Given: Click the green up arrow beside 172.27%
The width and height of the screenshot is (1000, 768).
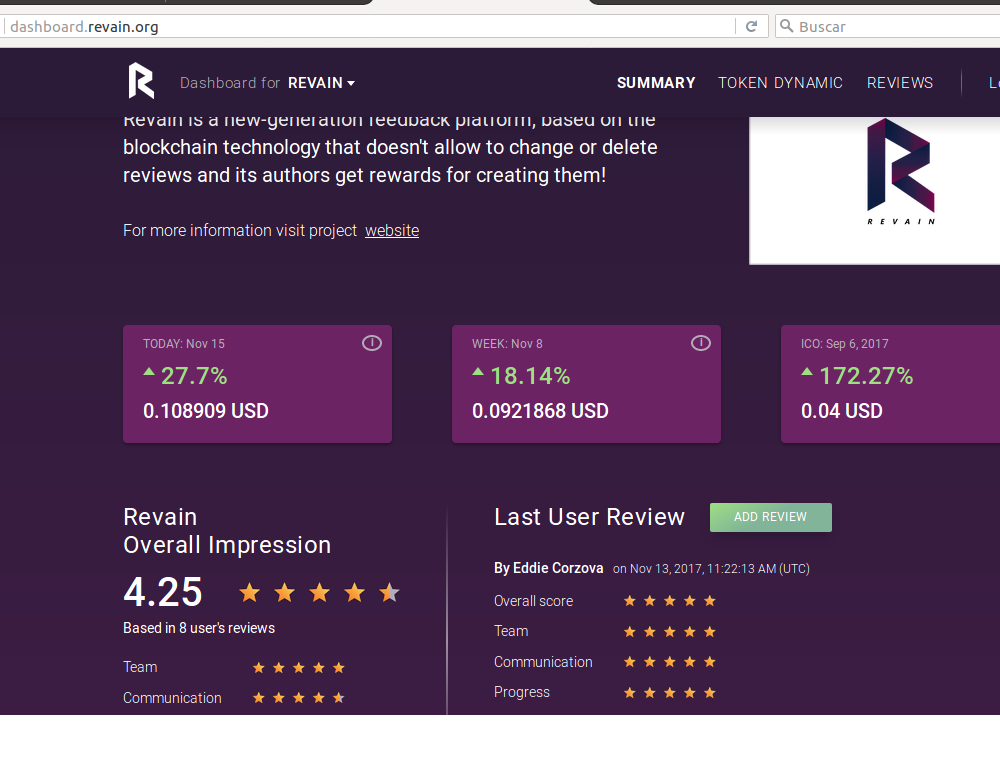Looking at the screenshot, I should (807, 371).
